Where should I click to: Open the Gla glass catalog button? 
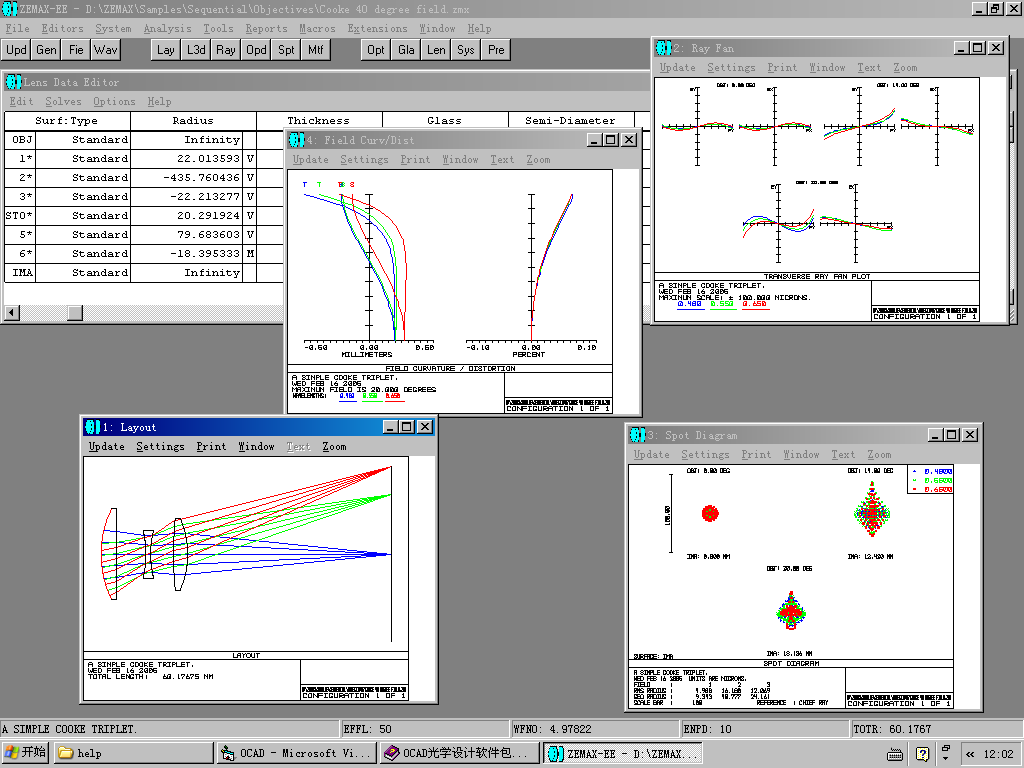pos(406,49)
